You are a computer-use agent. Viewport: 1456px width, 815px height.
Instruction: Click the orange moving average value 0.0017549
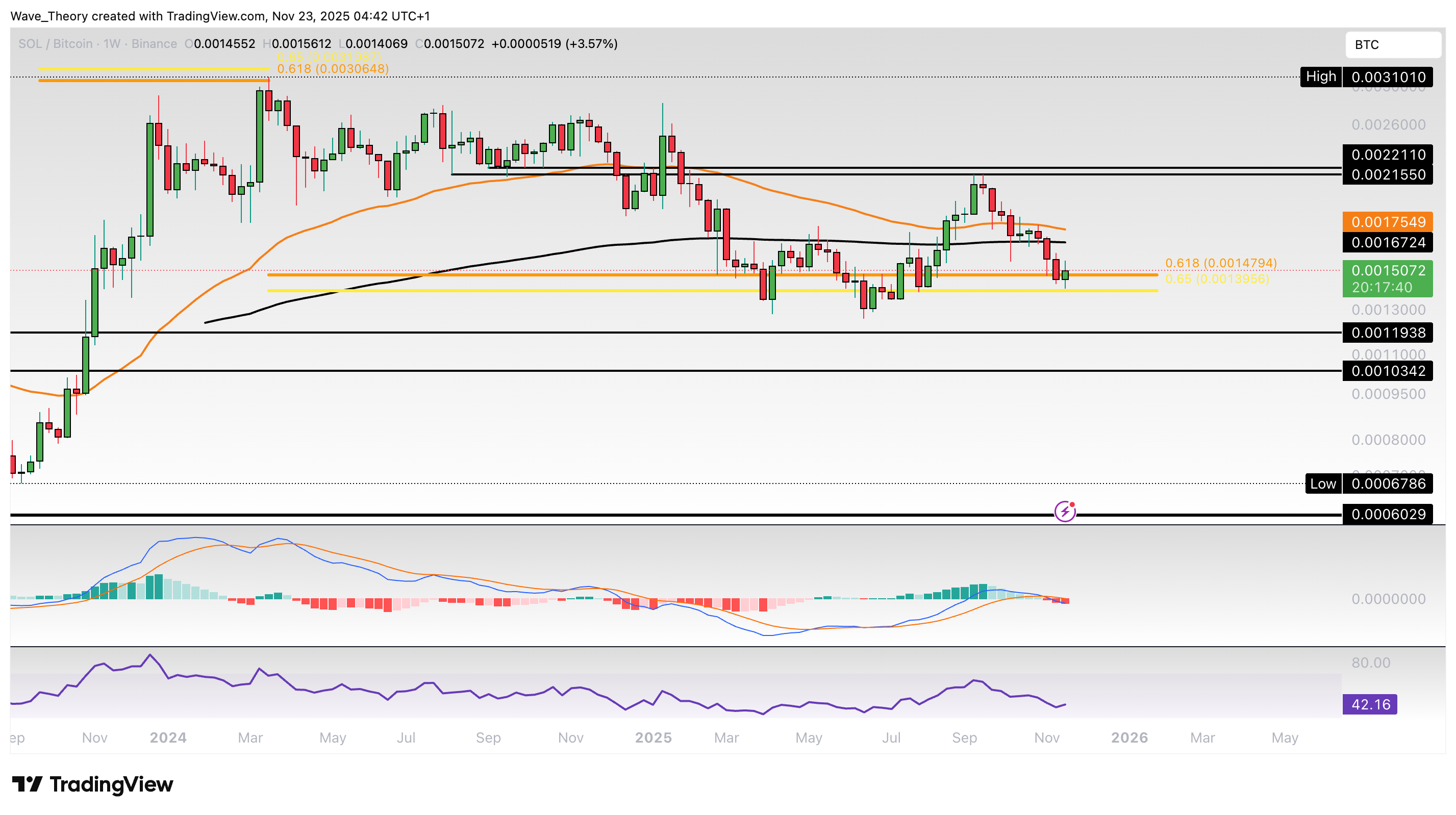(1389, 223)
